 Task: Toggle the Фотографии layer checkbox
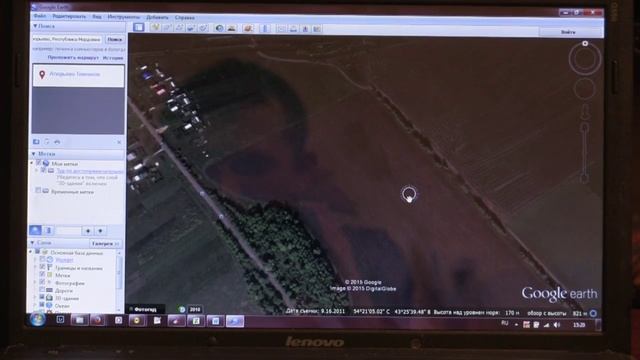pyautogui.click(x=42, y=282)
